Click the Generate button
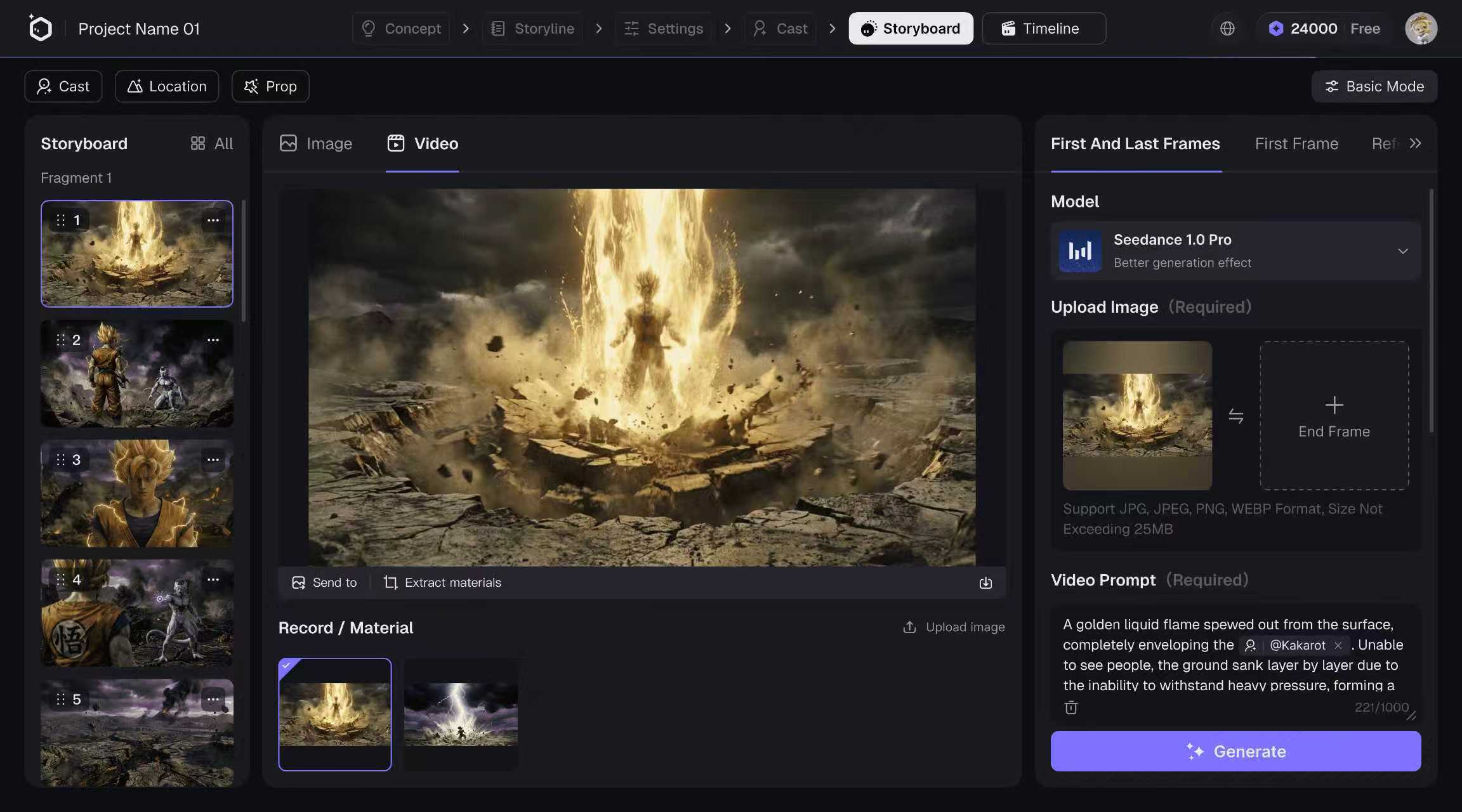 point(1235,751)
